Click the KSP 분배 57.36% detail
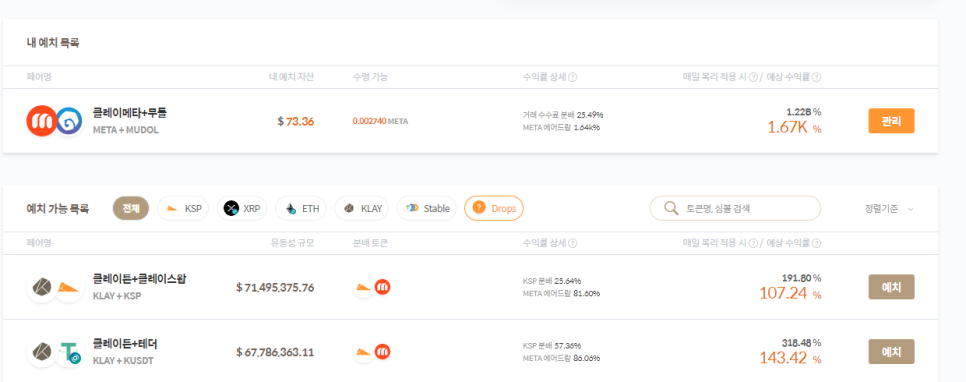966x382 pixels. [x=552, y=346]
